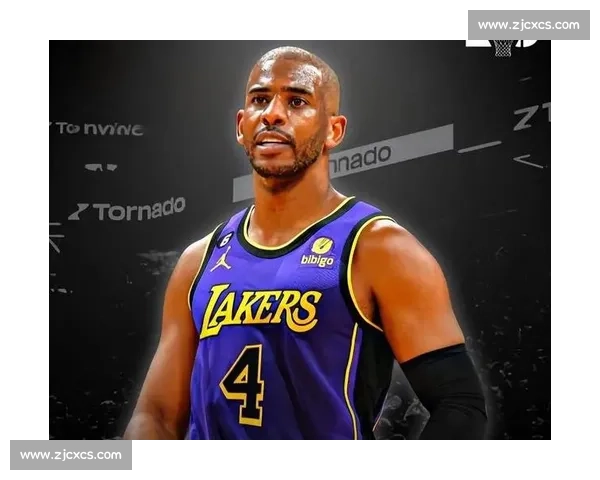Screen dimensions: 600x480
Task: Click the yellow LAKERS wordmark on jersey
Action: tap(260, 308)
